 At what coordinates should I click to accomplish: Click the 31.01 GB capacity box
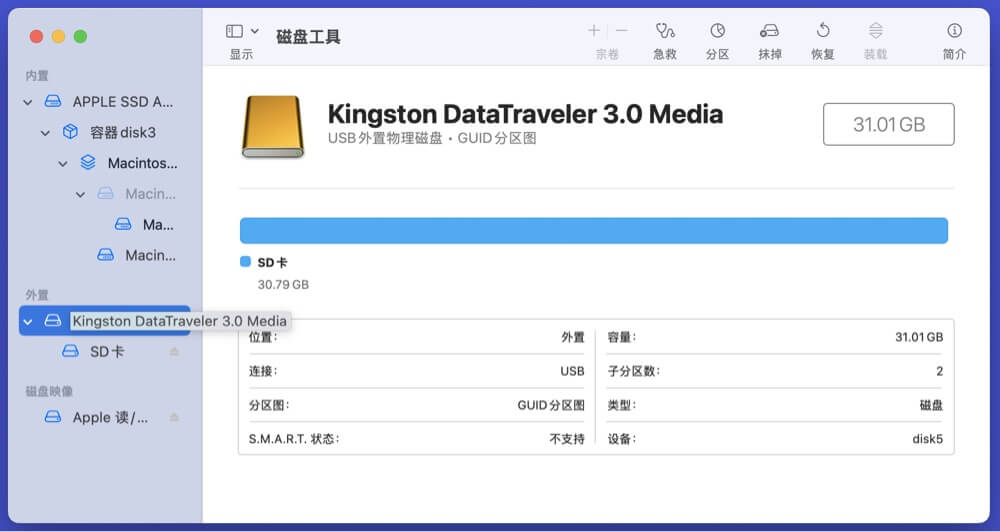pos(888,124)
